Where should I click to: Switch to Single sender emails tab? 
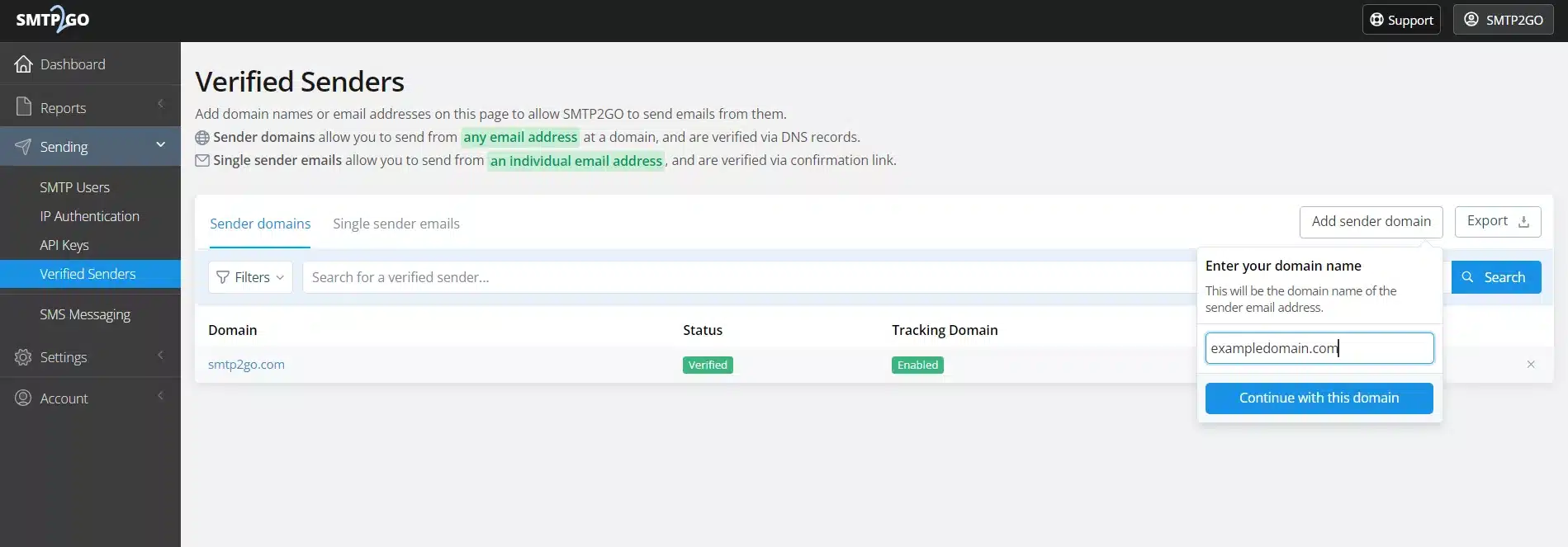coord(396,224)
